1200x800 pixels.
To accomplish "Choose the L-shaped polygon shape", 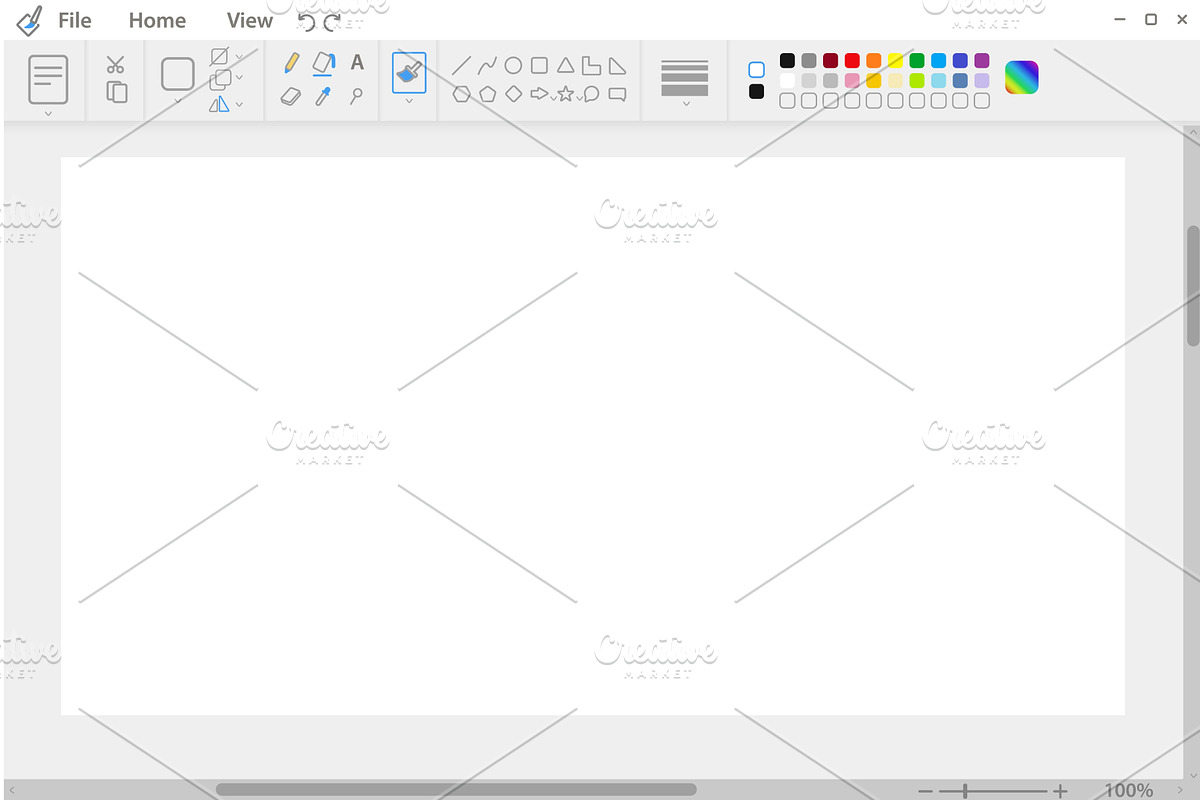I will tap(592, 66).
